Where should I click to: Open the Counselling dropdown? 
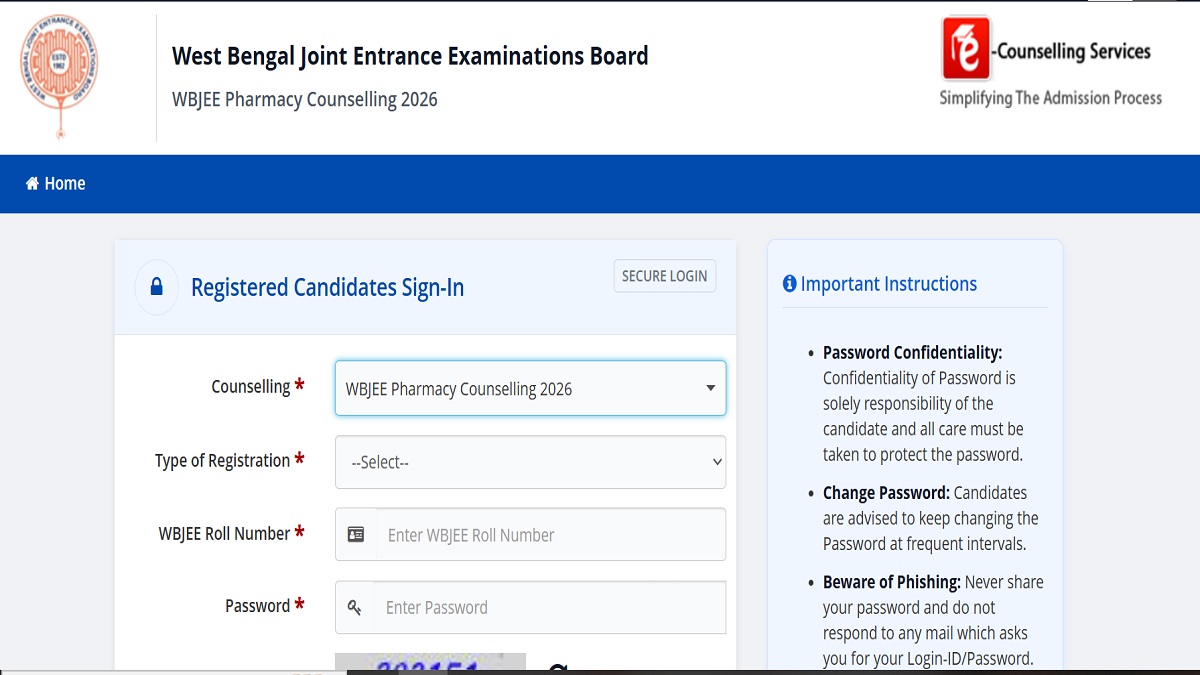click(x=530, y=388)
